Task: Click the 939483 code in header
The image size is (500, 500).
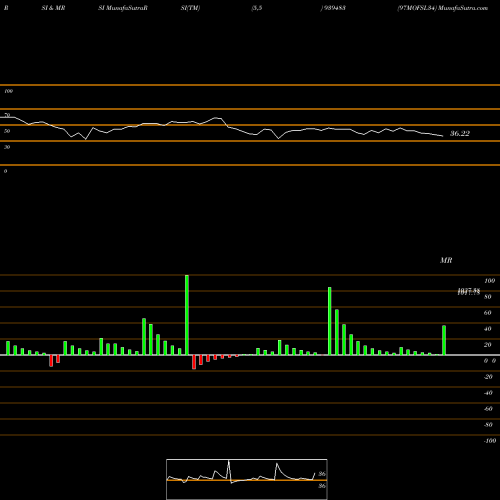Action: click(x=334, y=8)
